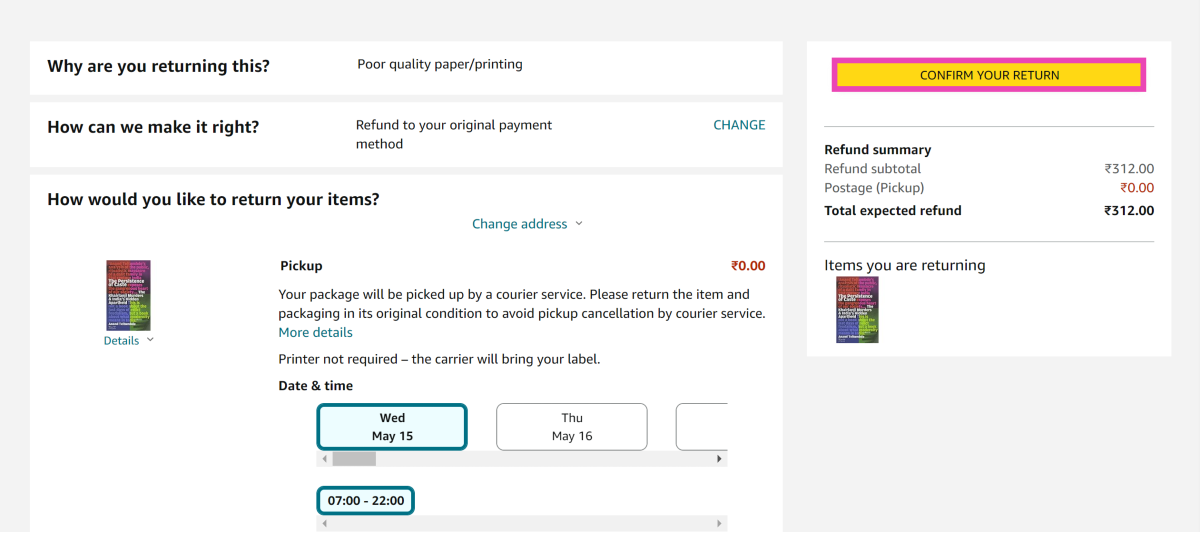This screenshot has height=537, width=1200.
Task: Click the chevron beside Change address
Action: (579, 224)
